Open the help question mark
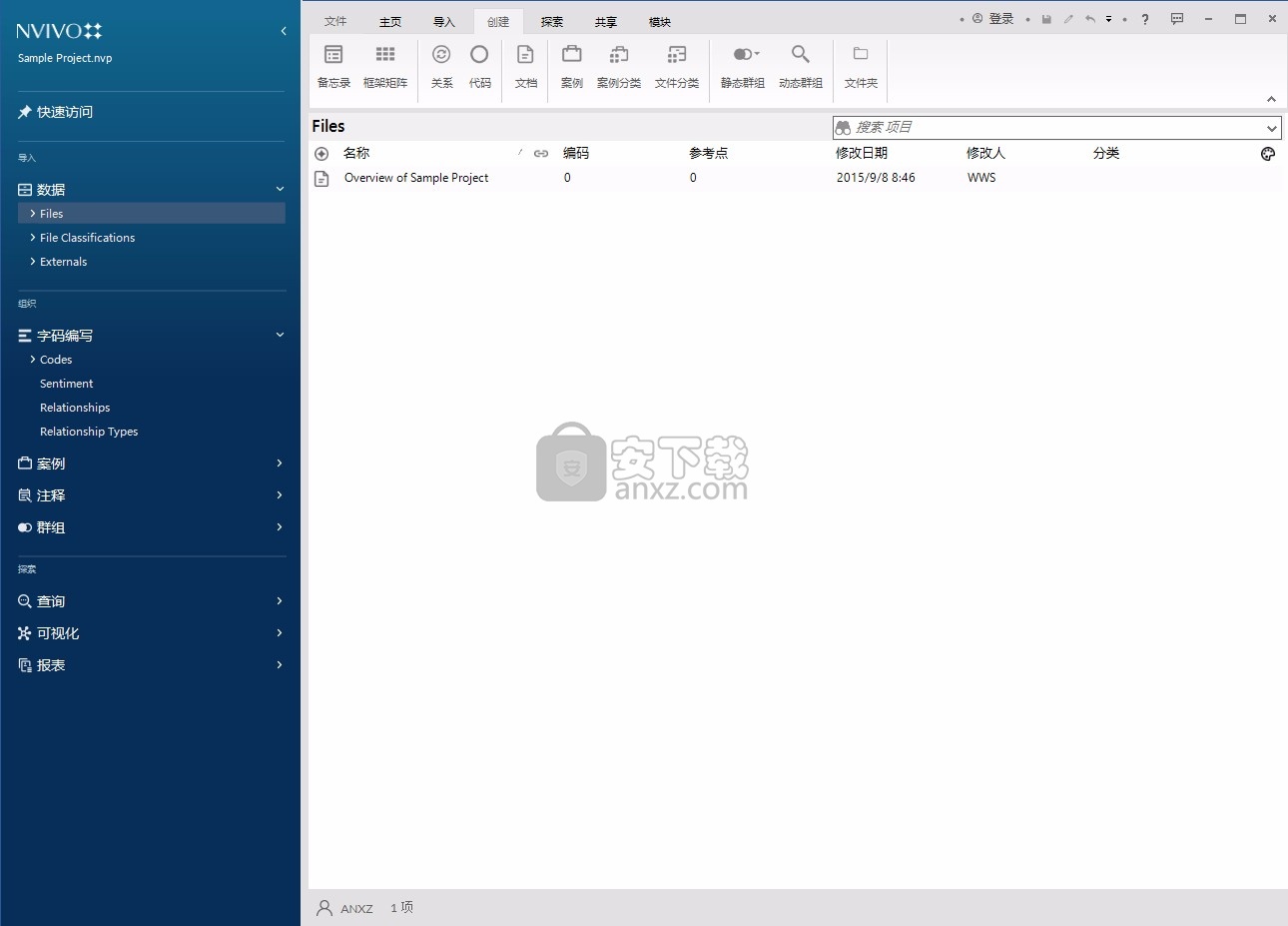 [x=1145, y=19]
